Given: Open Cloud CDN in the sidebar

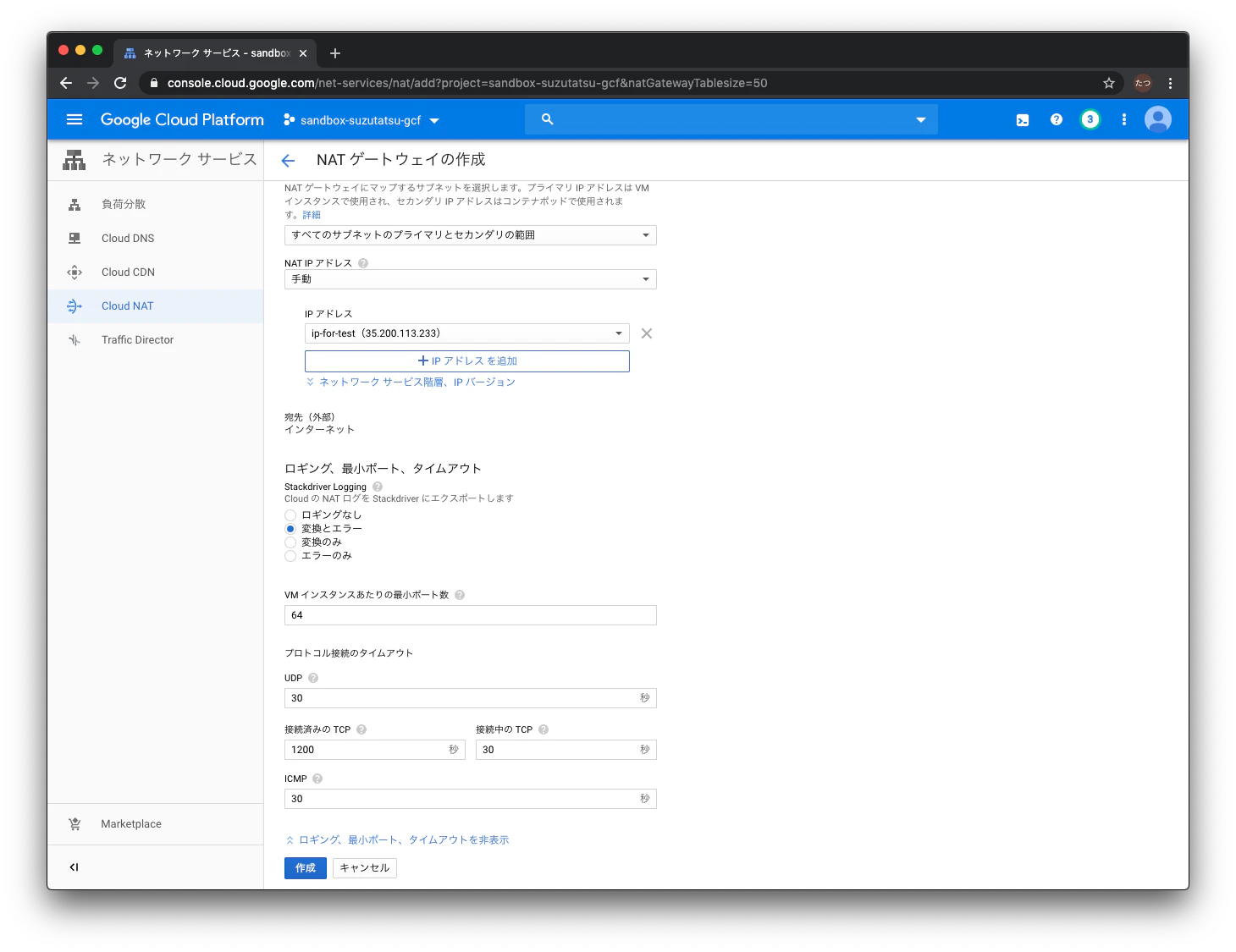Looking at the screenshot, I should coord(156,272).
